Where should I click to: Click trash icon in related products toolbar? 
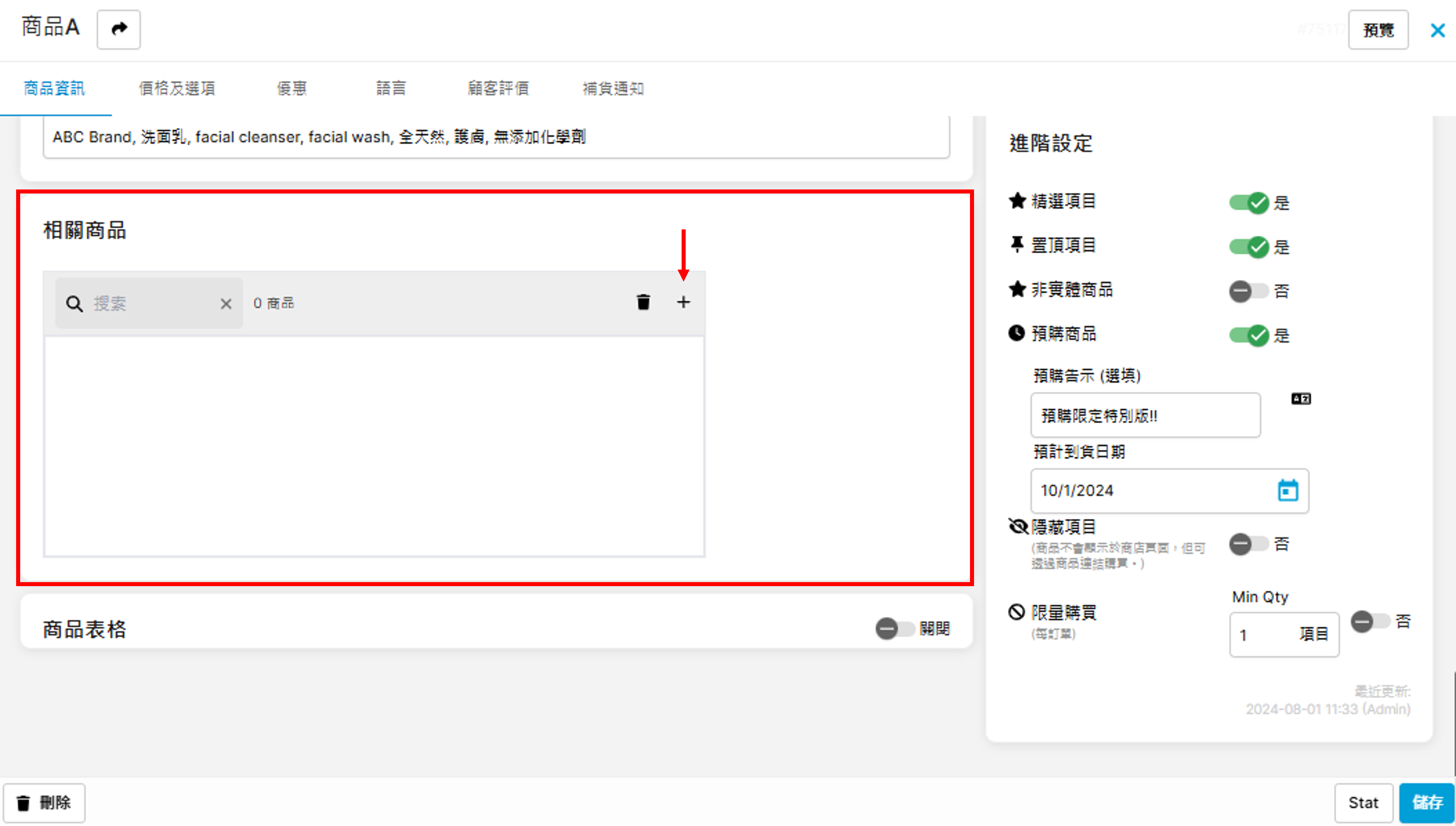[643, 302]
